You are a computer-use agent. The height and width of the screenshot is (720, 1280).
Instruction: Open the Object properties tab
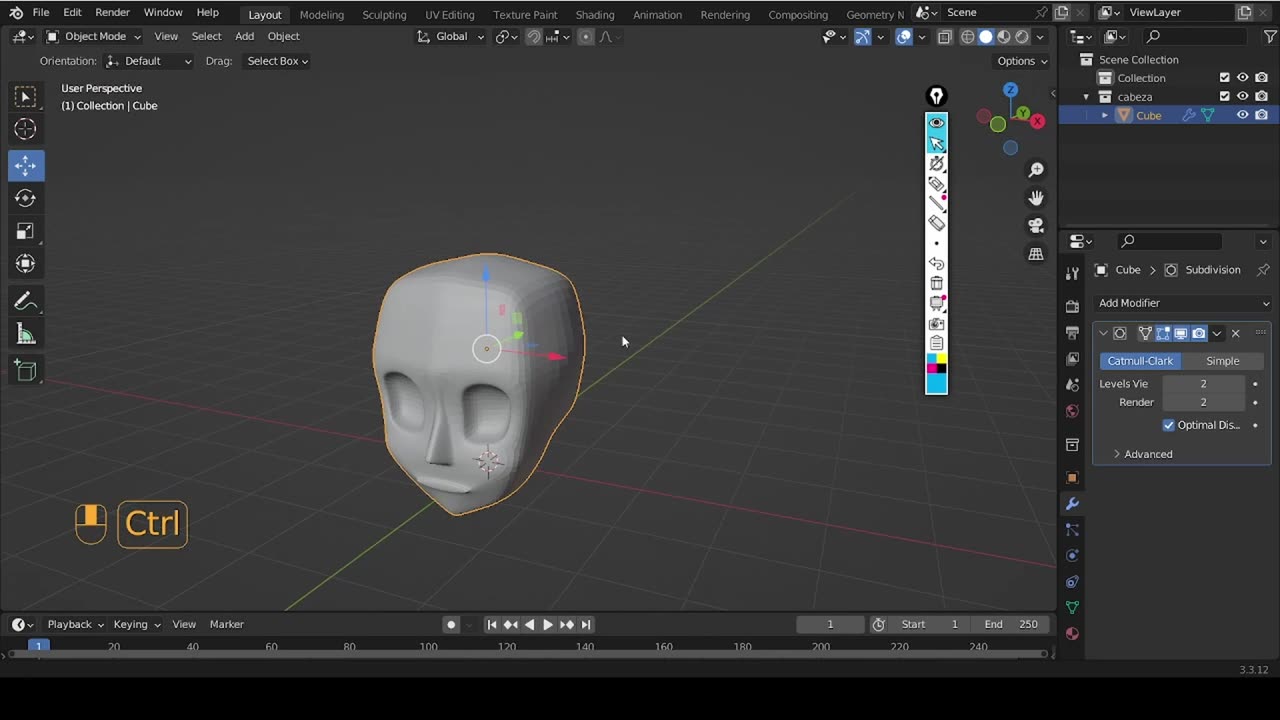tap(1072, 478)
